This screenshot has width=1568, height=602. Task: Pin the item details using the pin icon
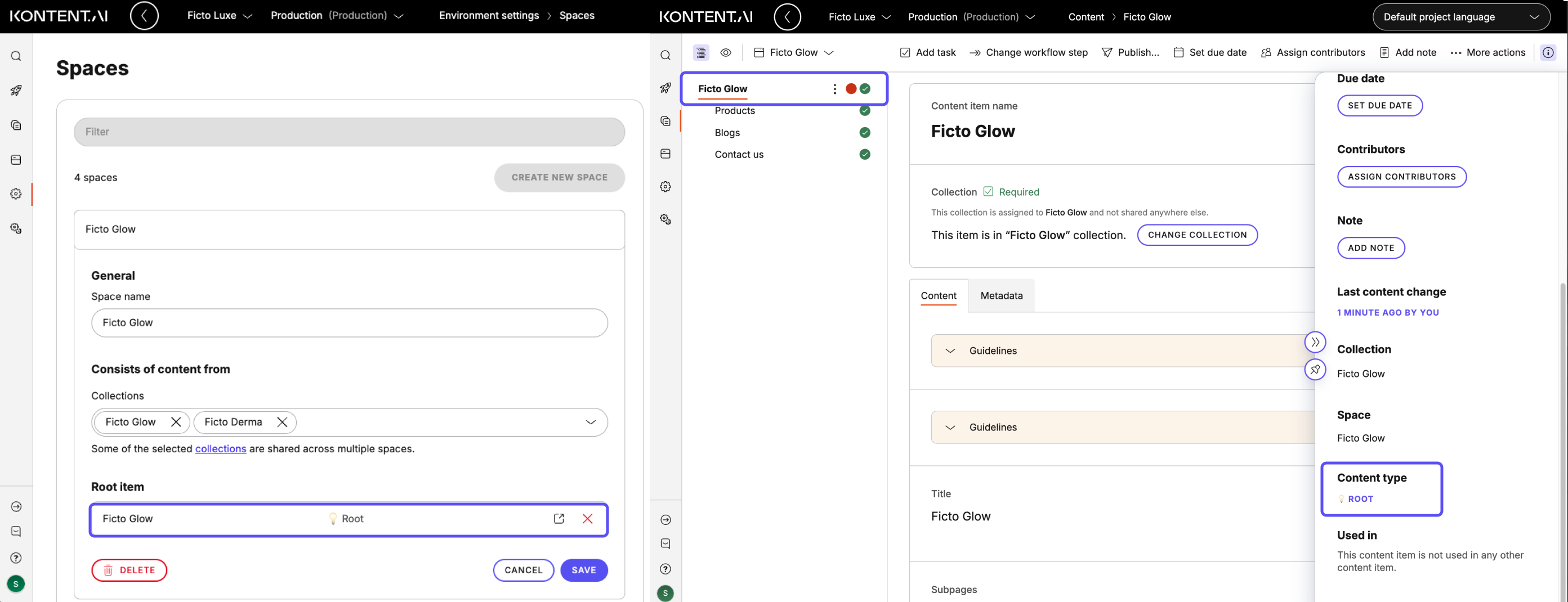(1315, 369)
